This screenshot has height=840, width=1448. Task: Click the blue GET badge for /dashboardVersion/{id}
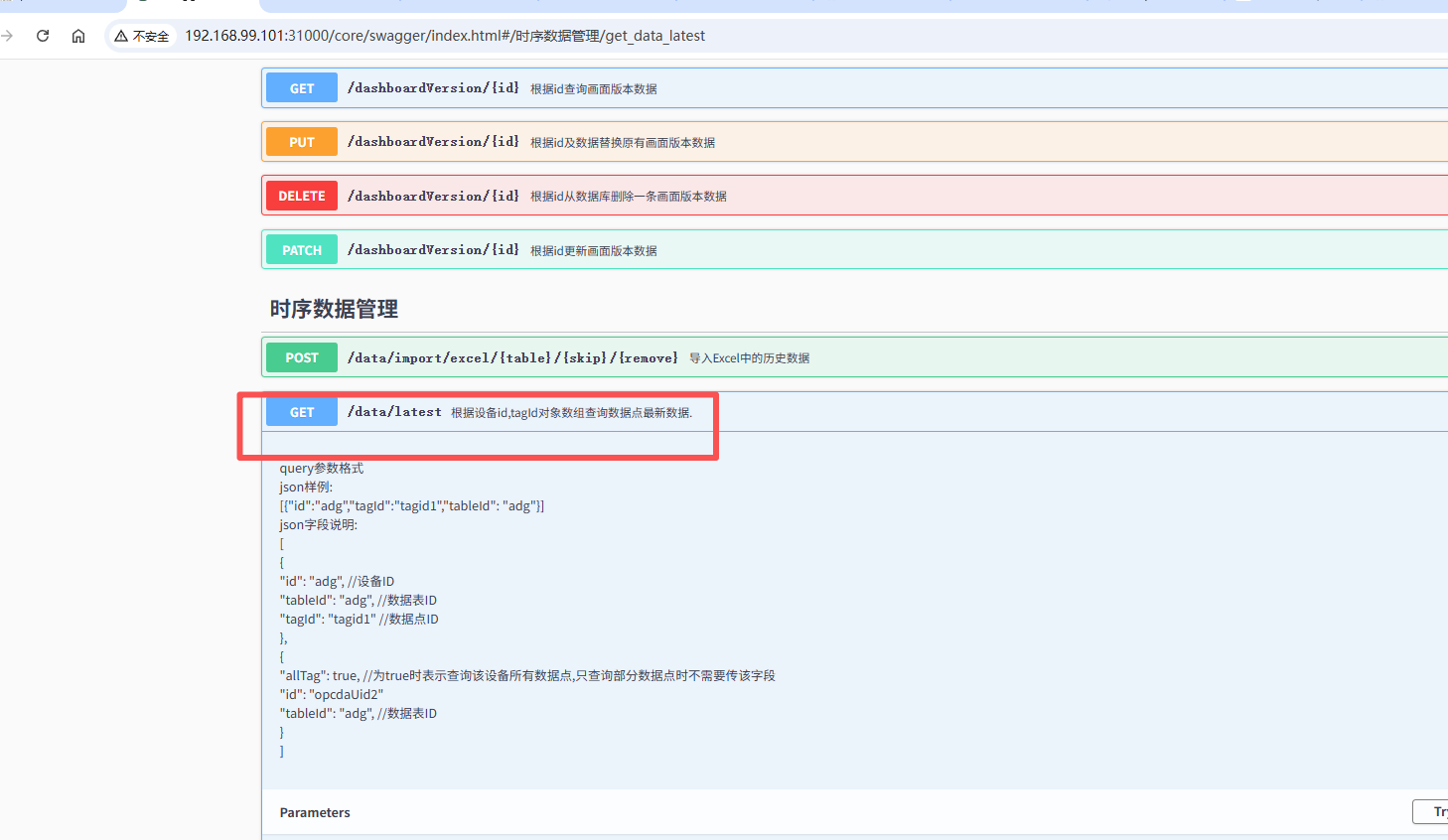[x=302, y=88]
